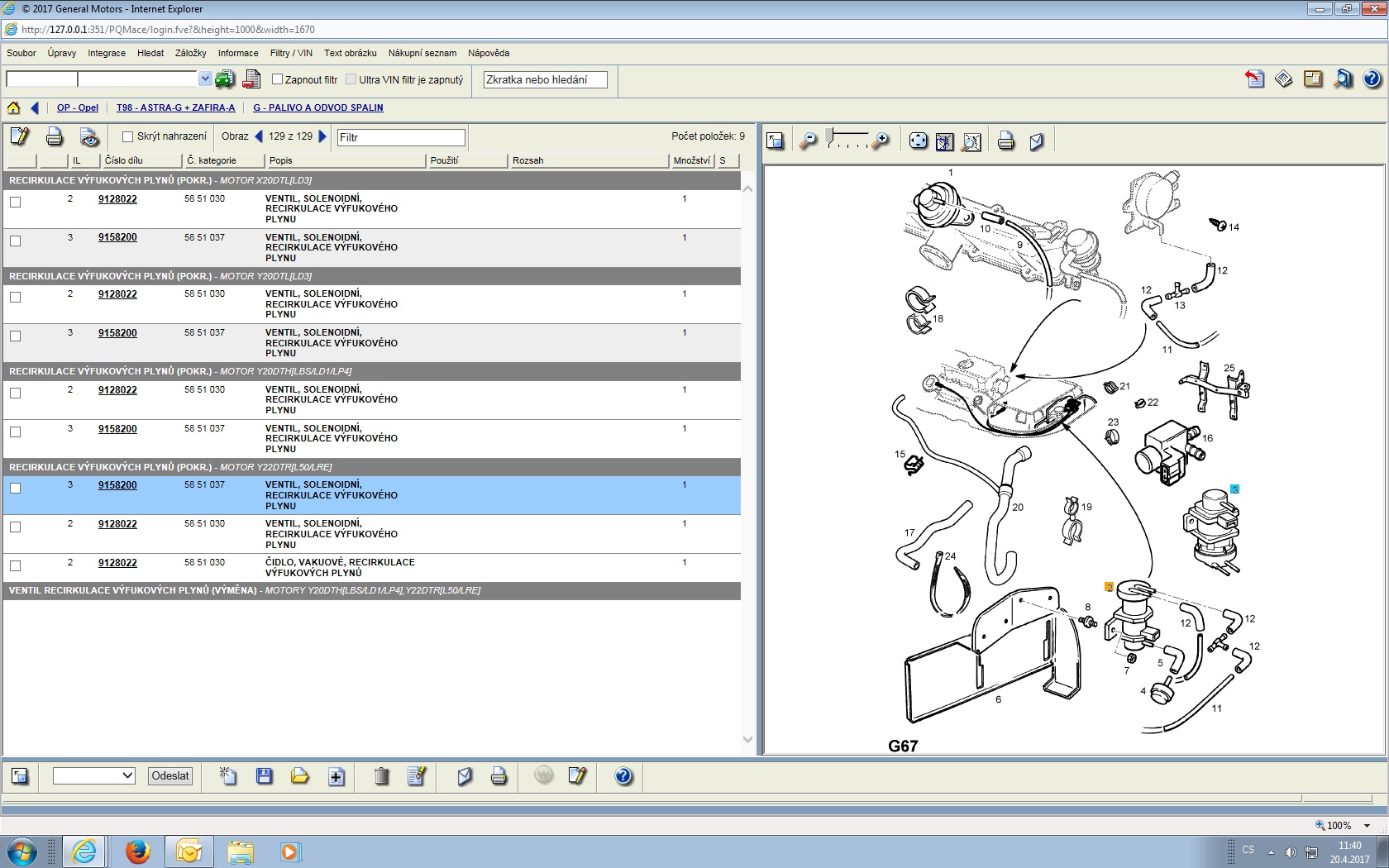Click the diagram zoom slider handle

(829, 136)
